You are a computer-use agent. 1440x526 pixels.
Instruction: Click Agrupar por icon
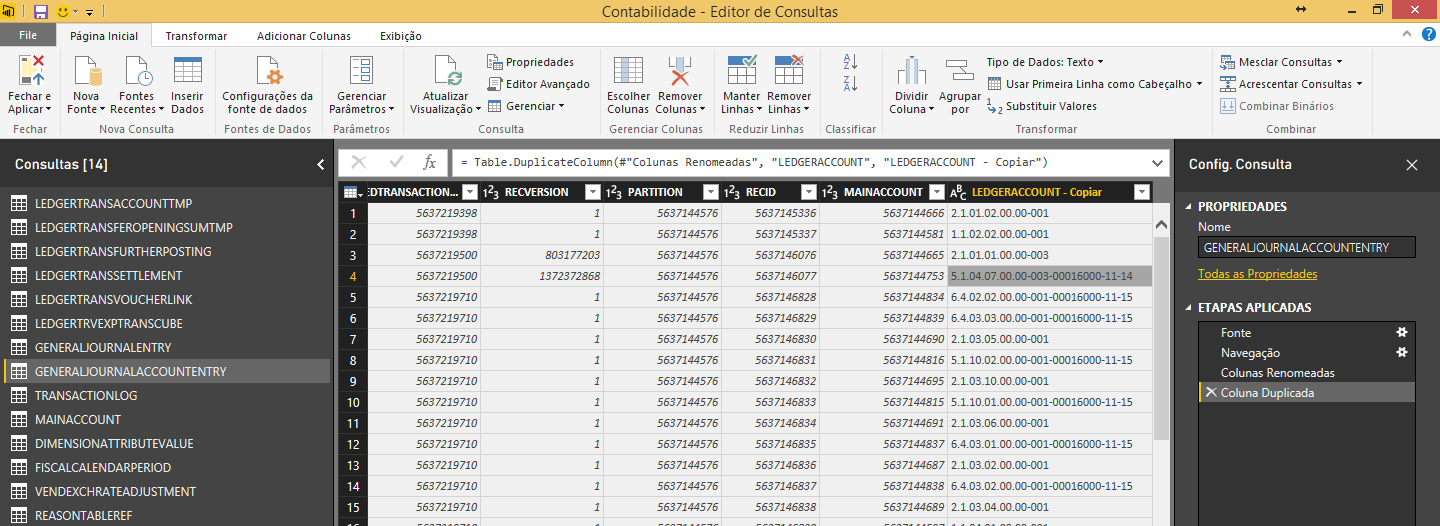(960, 72)
